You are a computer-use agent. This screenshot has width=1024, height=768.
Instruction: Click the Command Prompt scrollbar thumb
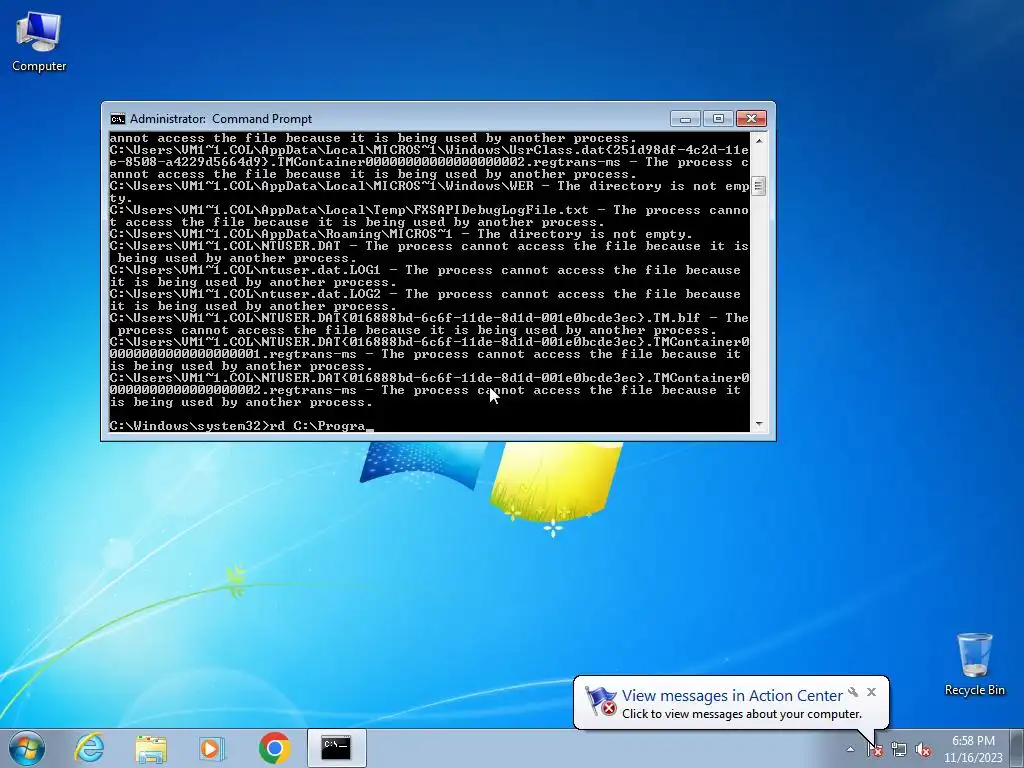click(x=759, y=186)
